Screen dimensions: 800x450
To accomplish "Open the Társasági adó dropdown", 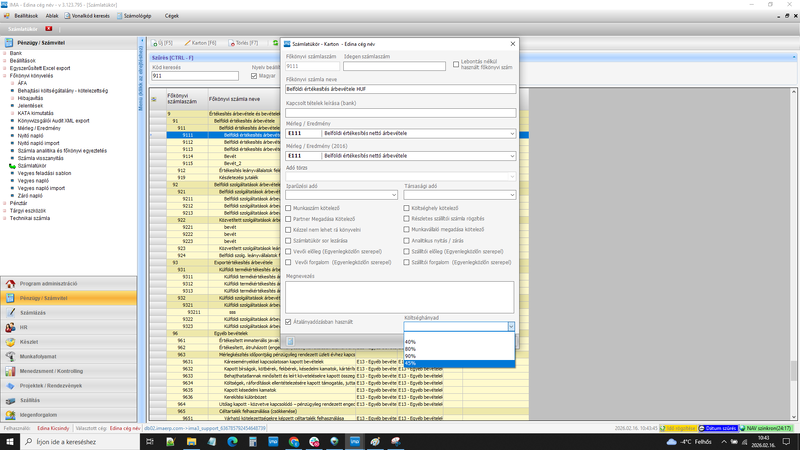I will (x=511, y=195).
